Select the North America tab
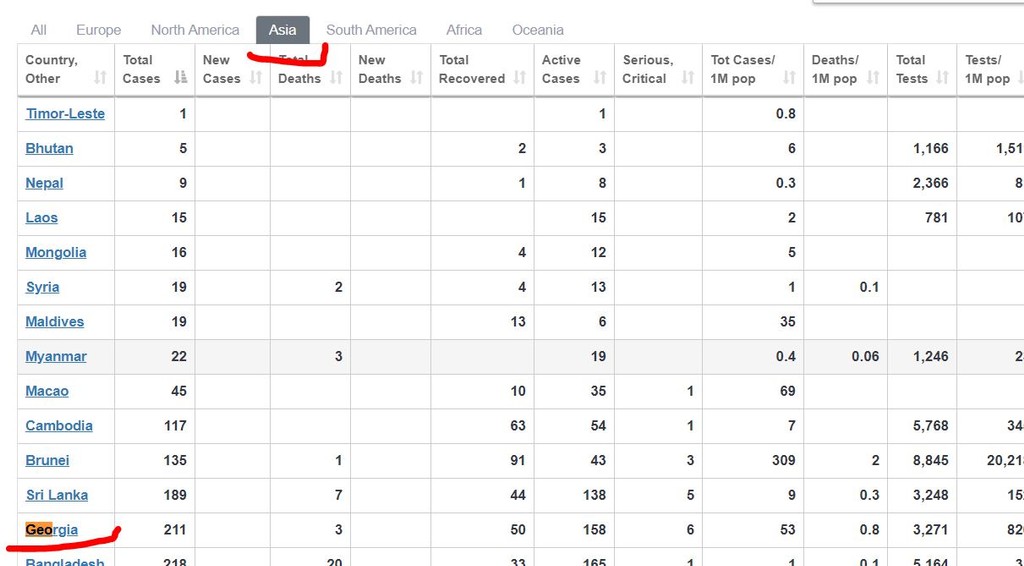The height and width of the screenshot is (566, 1024). tap(195, 30)
